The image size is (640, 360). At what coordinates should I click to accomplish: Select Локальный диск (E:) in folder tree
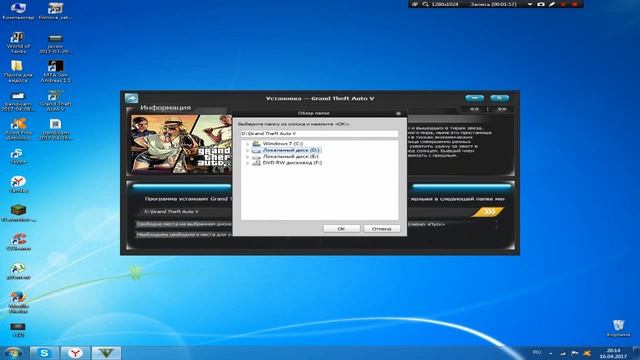click(290, 156)
